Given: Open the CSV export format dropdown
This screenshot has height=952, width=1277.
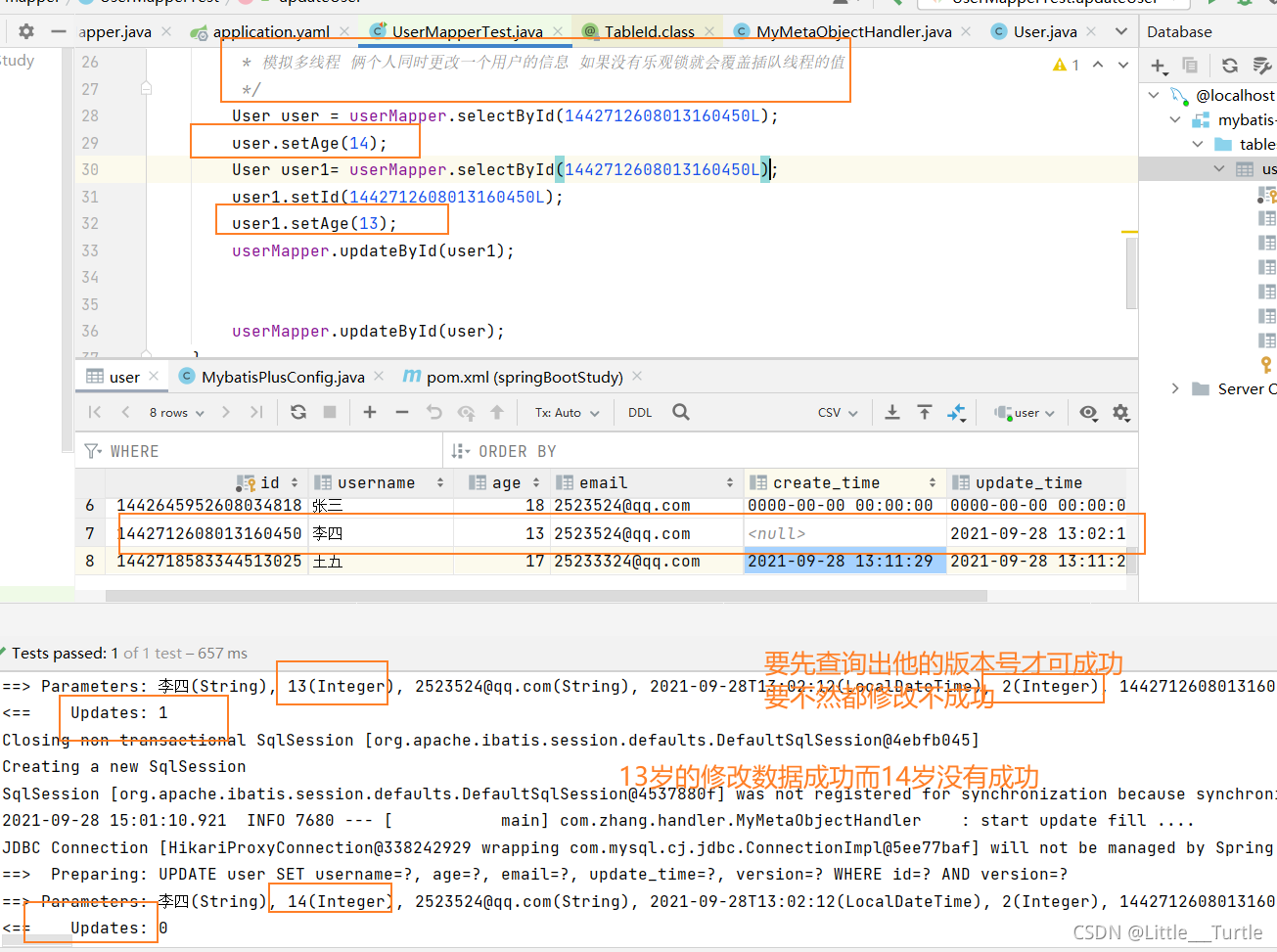Looking at the screenshot, I should (838, 412).
